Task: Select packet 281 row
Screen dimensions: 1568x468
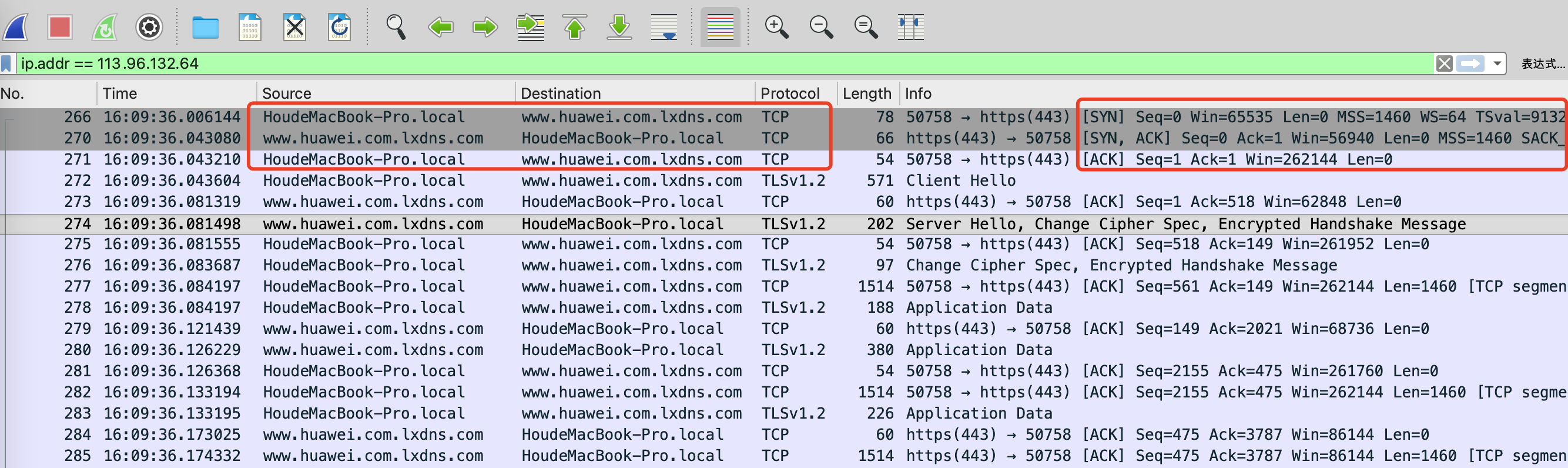Action: tap(784, 371)
